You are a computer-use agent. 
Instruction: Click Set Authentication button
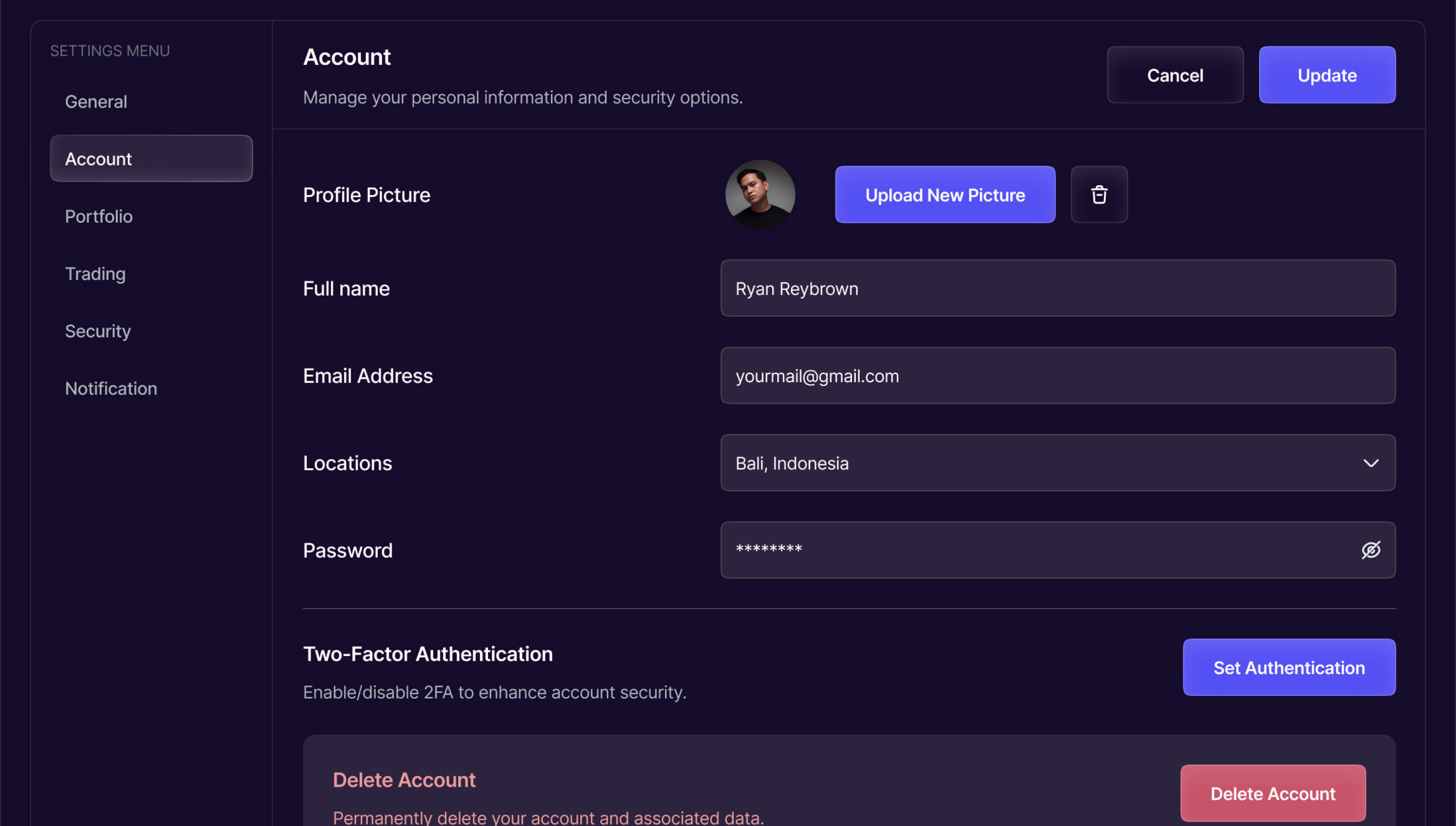pyautogui.click(x=1289, y=667)
